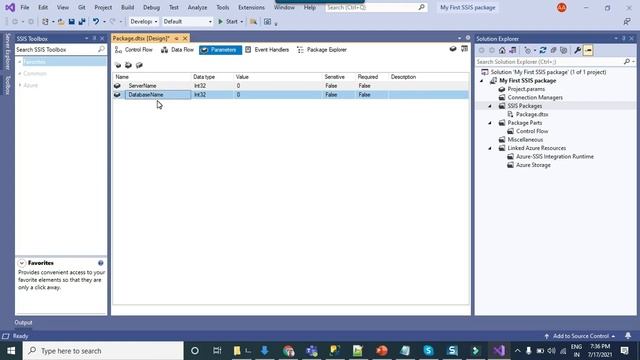Click the Save icon in the main toolbar

click(x=71, y=22)
